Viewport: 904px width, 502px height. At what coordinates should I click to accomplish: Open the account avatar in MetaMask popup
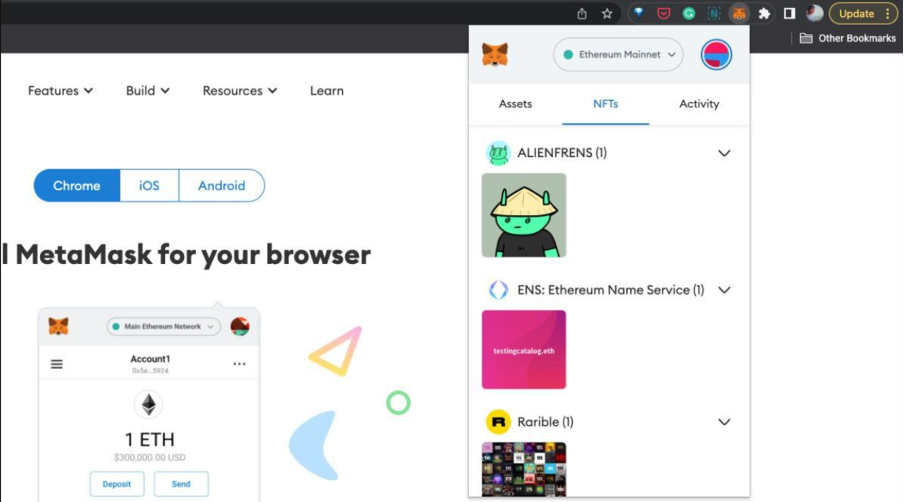click(x=716, y=55)
